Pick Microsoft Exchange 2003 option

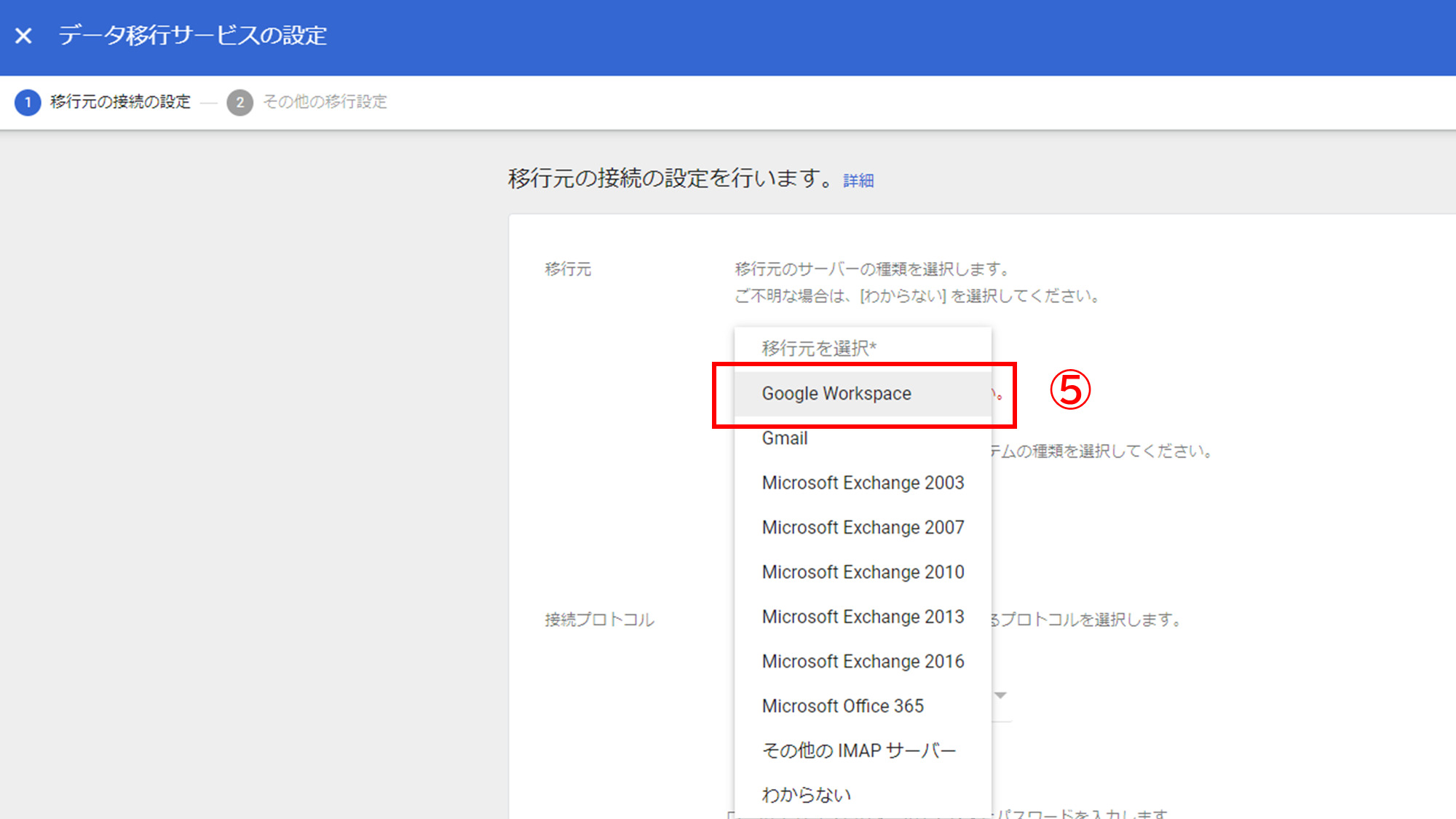pyautogui.click(x=863, y=483)
